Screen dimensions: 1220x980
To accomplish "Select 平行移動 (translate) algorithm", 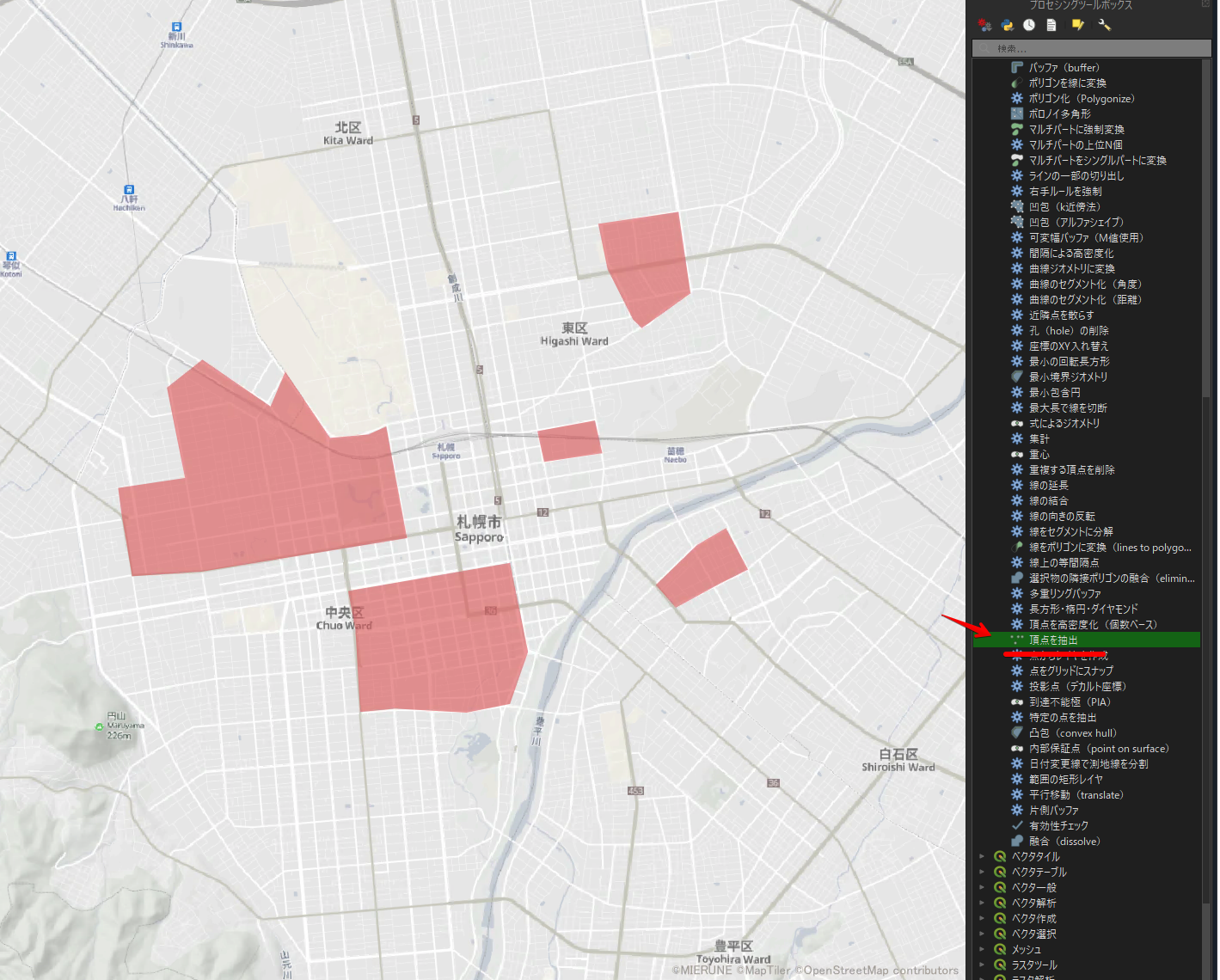I will (x=1076, y=795).
